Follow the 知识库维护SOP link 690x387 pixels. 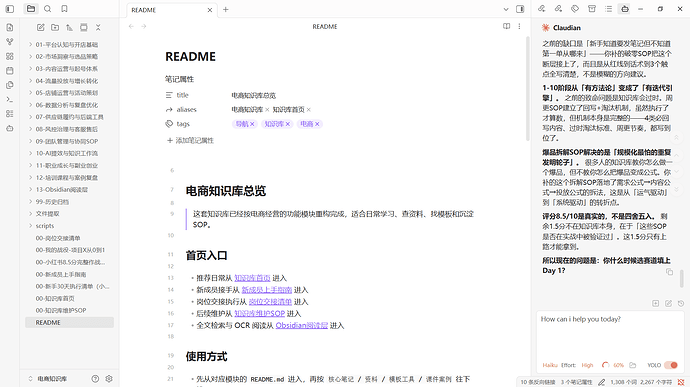point(260,313)
